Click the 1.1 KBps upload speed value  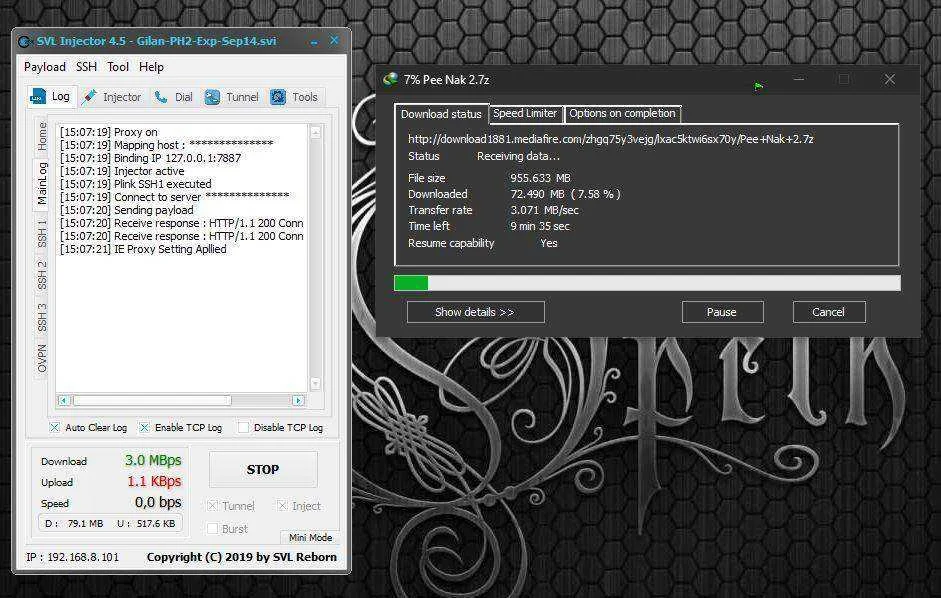(154, 482)
